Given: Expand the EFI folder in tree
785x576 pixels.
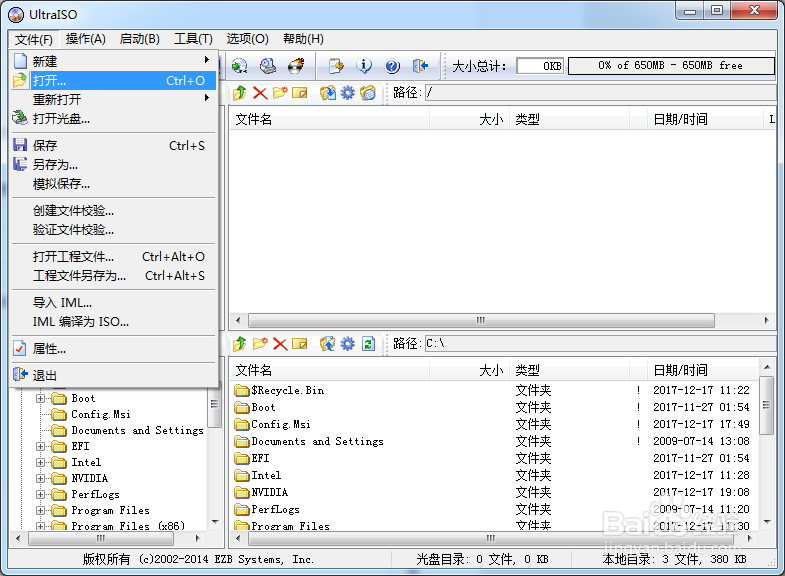Looking at the screenshot, I should click(x=41, y=446).
